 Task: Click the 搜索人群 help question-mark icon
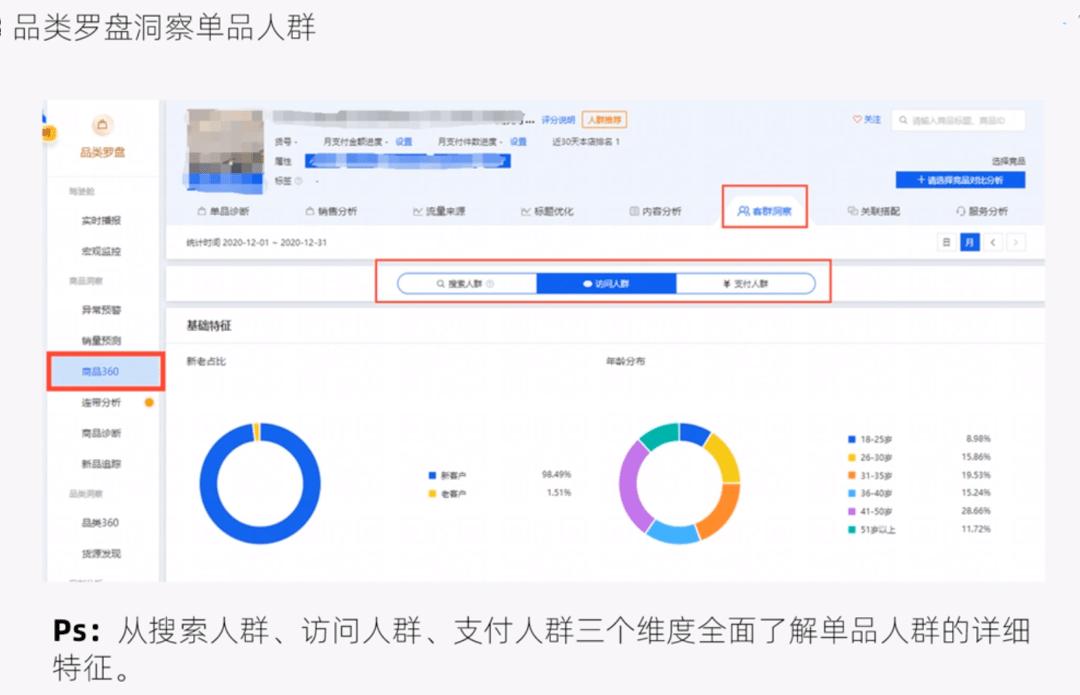pyautogui.click(x=490, y=284)
